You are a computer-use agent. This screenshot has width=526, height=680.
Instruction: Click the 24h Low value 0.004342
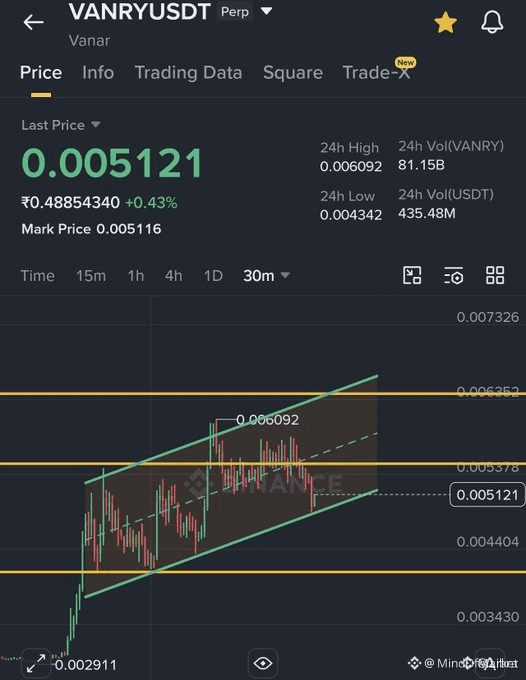coord(351,215)
